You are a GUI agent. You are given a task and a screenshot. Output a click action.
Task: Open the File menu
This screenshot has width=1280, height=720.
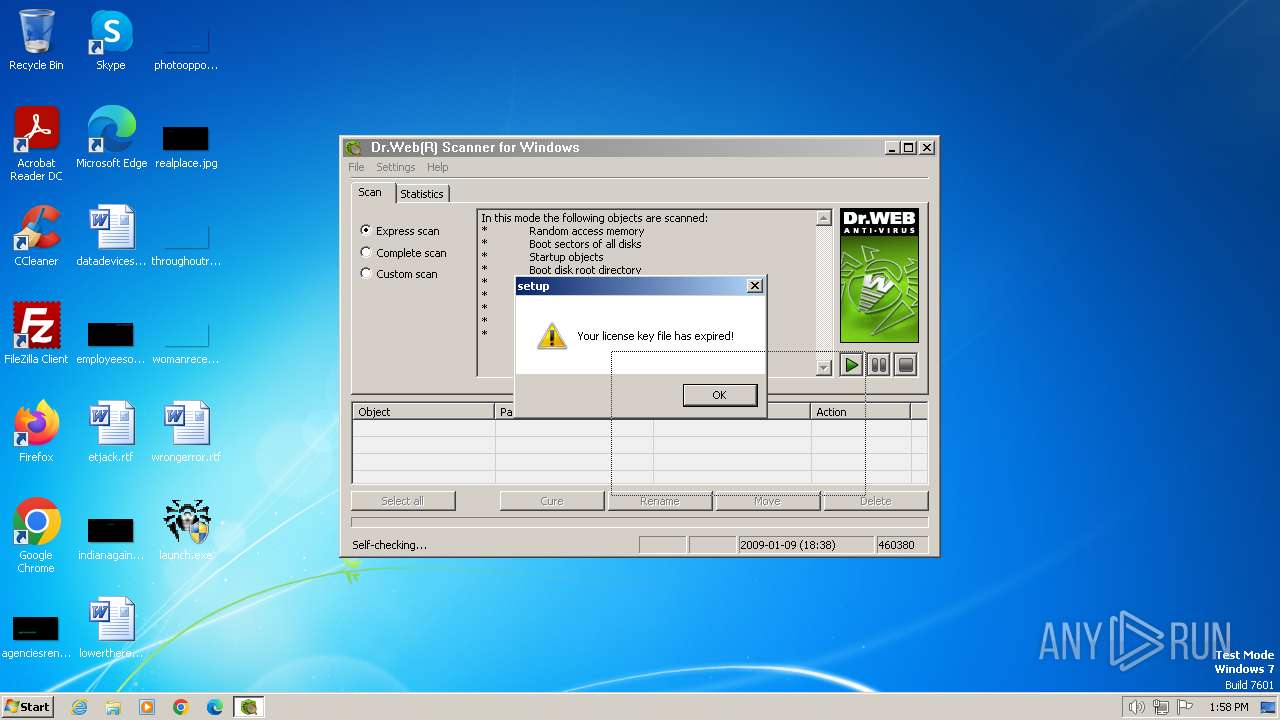(356, 167)
